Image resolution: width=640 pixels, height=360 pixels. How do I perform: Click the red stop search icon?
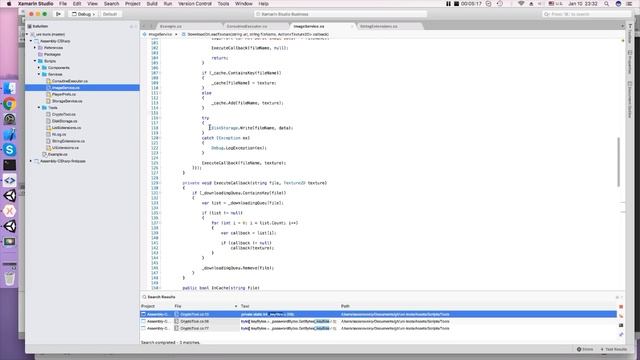point(621,307)
